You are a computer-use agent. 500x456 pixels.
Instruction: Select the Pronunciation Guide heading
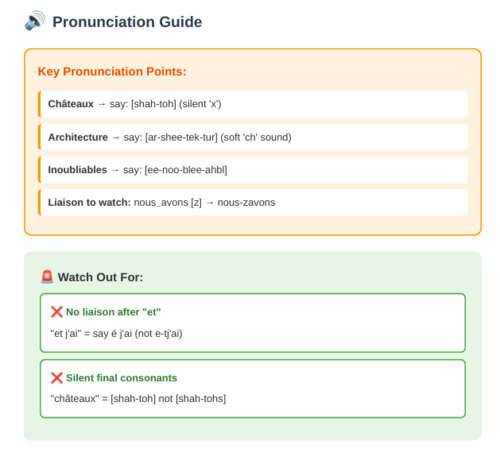click(127, 22)
